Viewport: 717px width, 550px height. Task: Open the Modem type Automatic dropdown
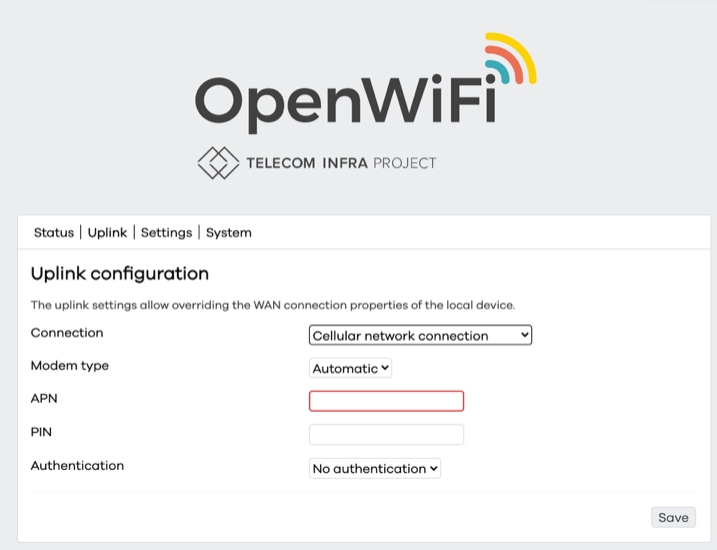[351, 368]
